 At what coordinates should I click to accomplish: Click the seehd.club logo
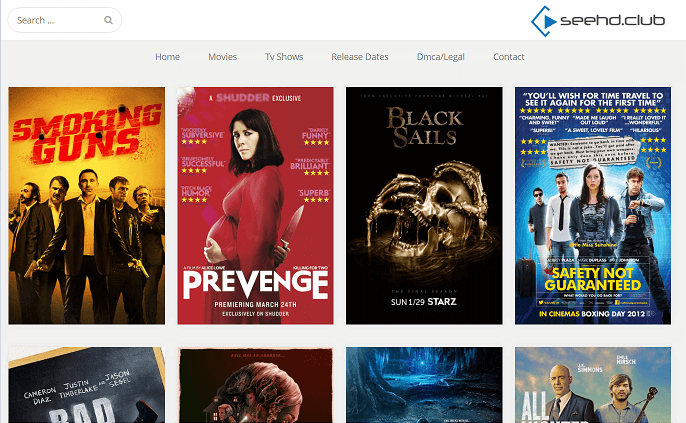tap(598, 21)
